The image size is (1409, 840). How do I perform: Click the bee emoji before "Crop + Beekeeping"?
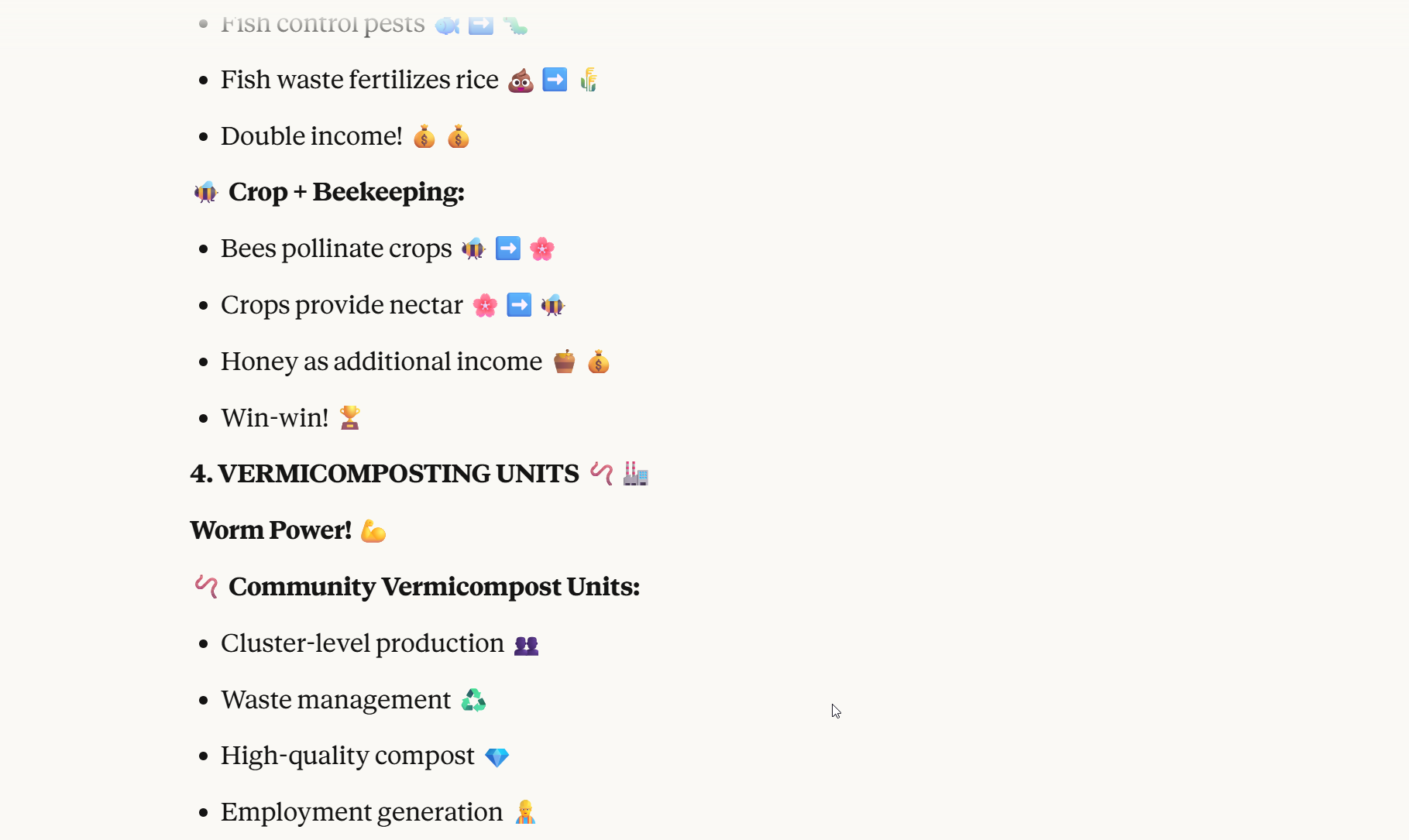point(206,192)
